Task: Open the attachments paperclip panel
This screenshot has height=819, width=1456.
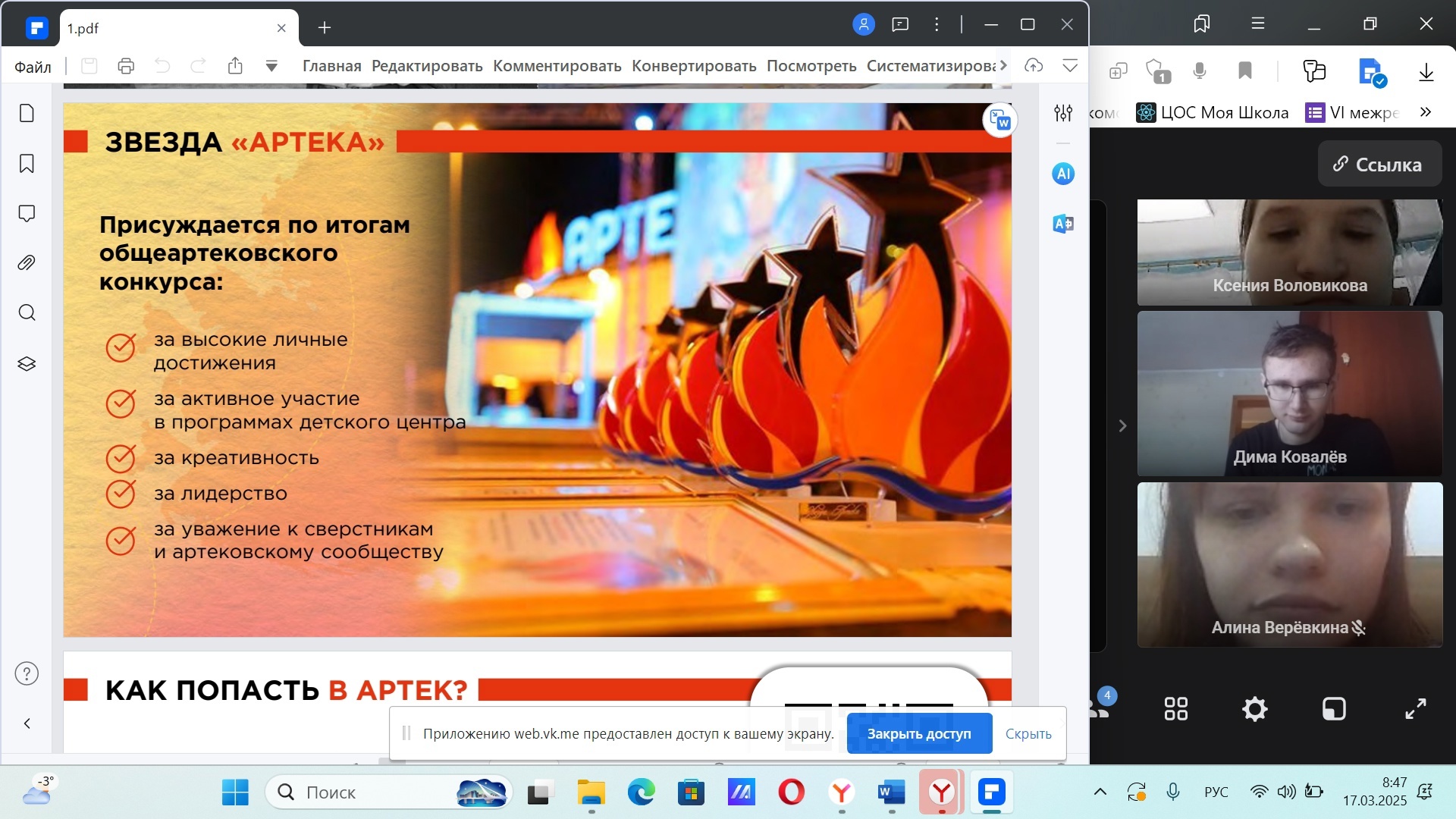Action: click(x=27, y=263)
